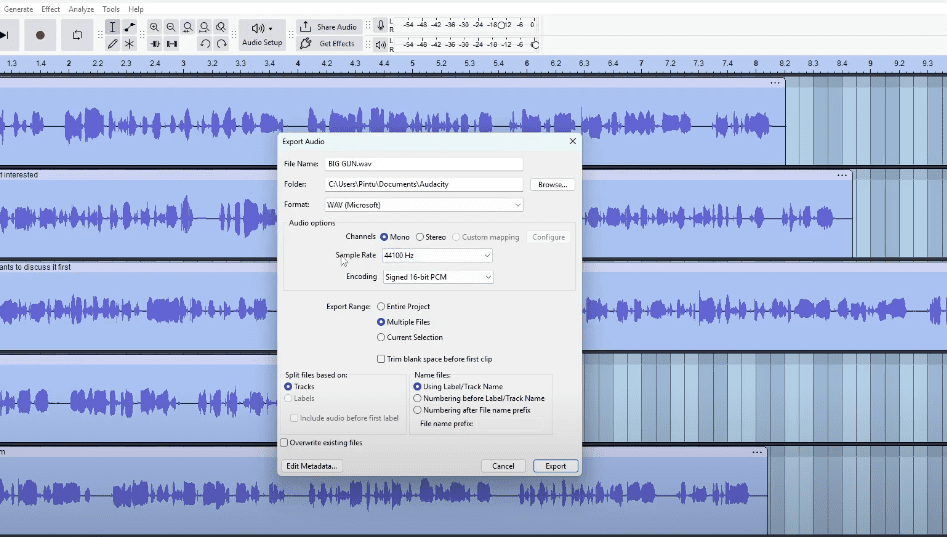This screenshot has width=947, height=537.
Task: Select the Envelope tool
Action: (x=129, y=27)
